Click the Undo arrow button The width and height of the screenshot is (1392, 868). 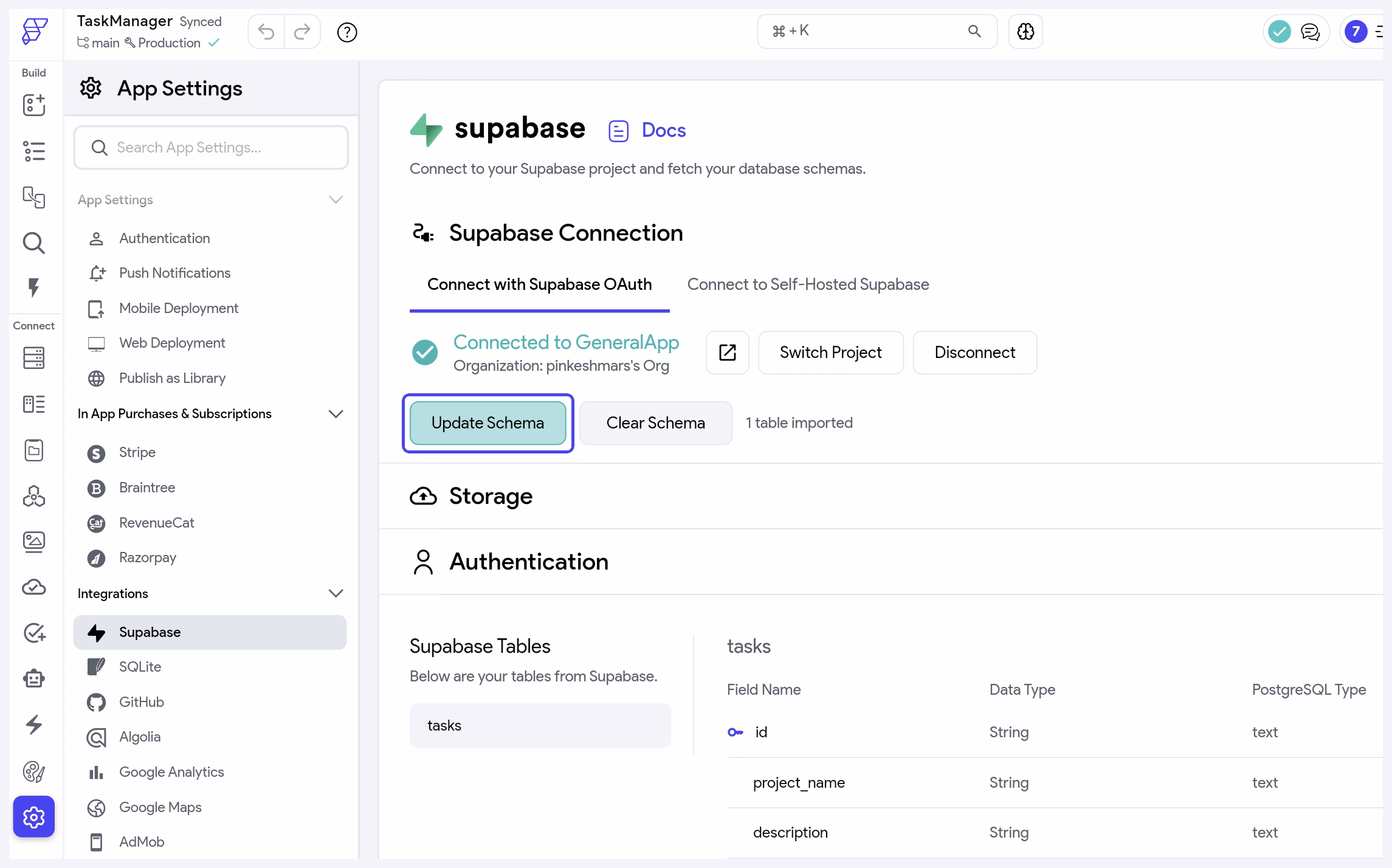coord(266,32)
